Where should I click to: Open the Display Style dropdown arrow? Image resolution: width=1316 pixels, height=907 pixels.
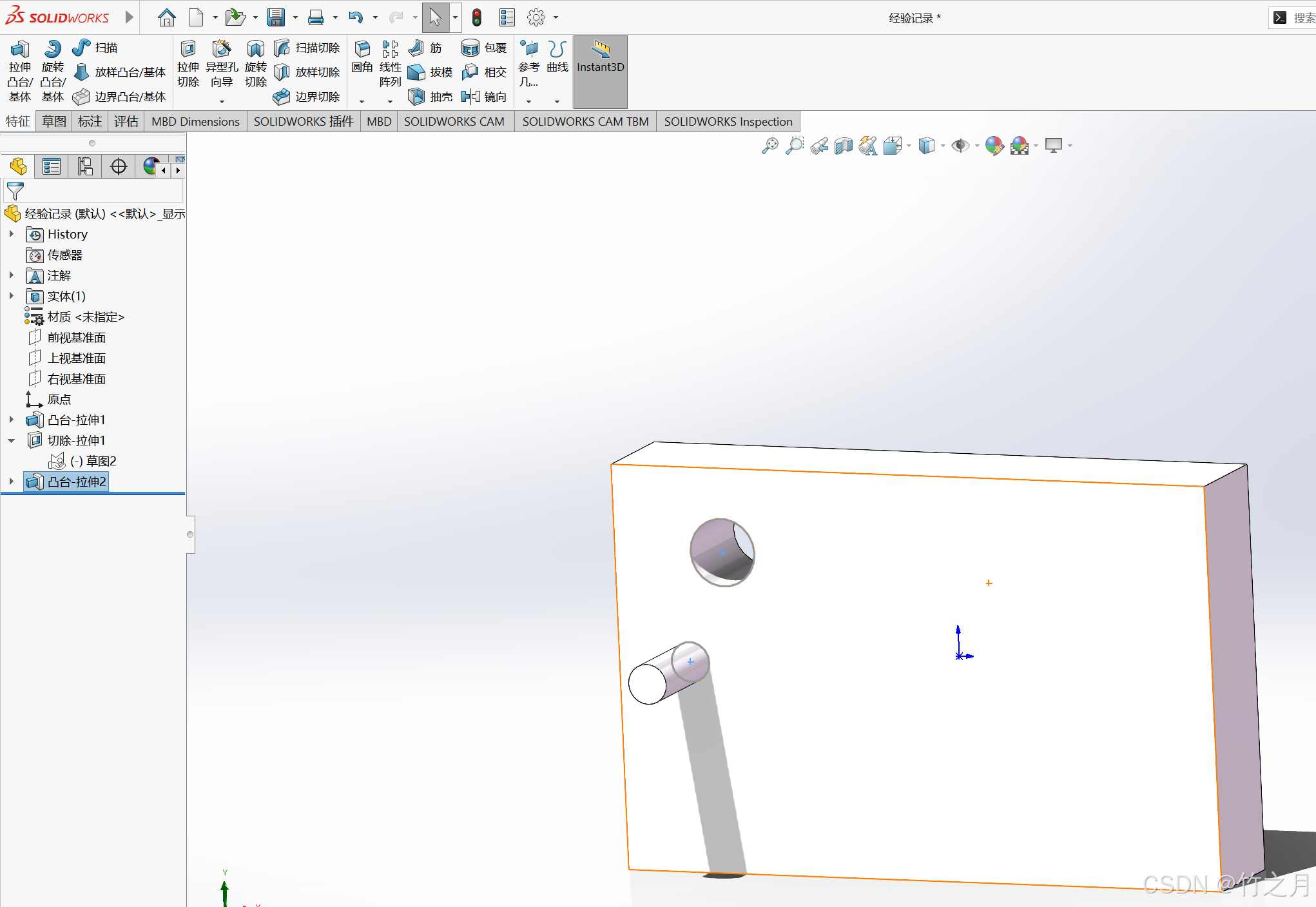click(x=943, y=146)
